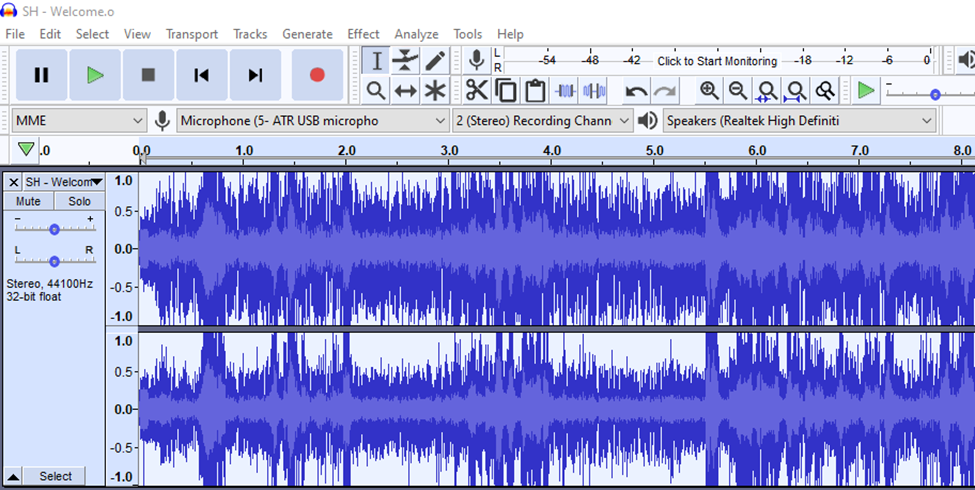Toggle Zoom with the zoom toggle icon
This screenshot has width=975, height=490.
click(825, 91)
